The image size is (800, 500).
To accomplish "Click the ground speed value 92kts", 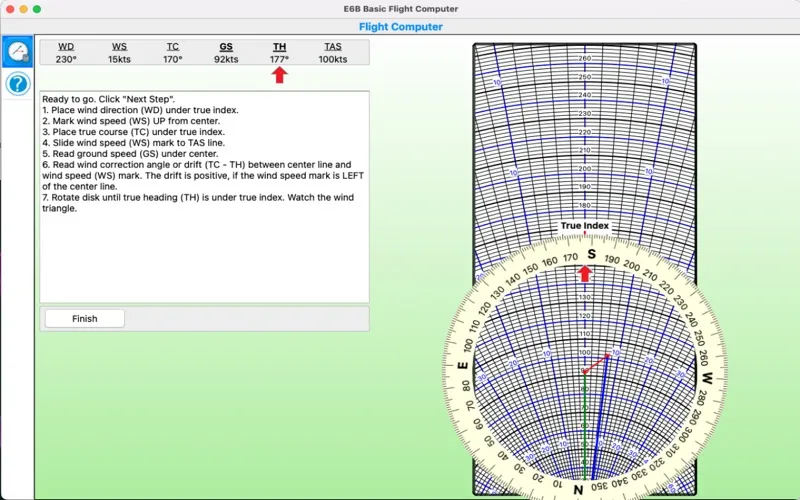I will tap(226, 59).
